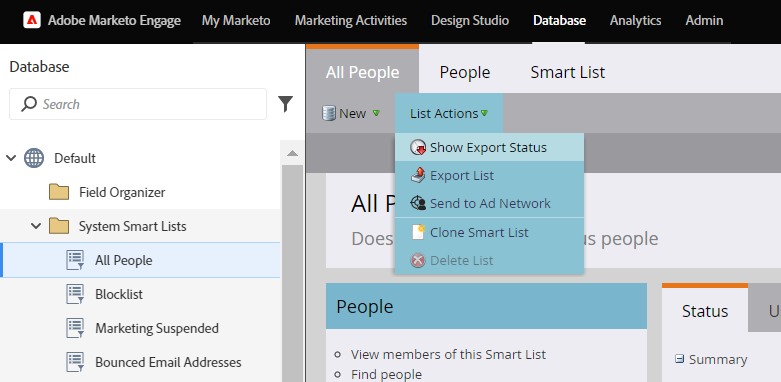Viewport: 781px width, 382px height.
Task: Click the Clone Smart List icon
Action: click(x=418, y=232)
